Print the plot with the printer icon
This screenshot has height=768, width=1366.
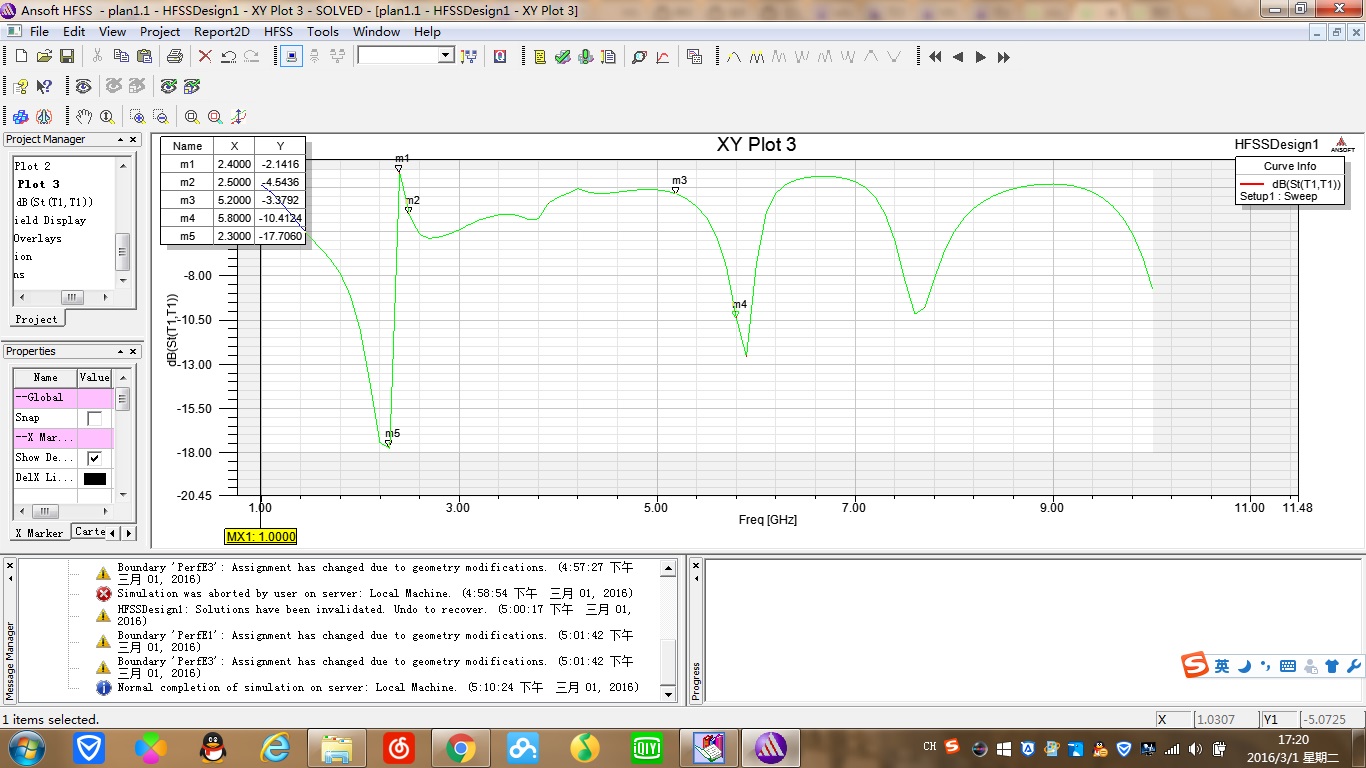(175, 56)
